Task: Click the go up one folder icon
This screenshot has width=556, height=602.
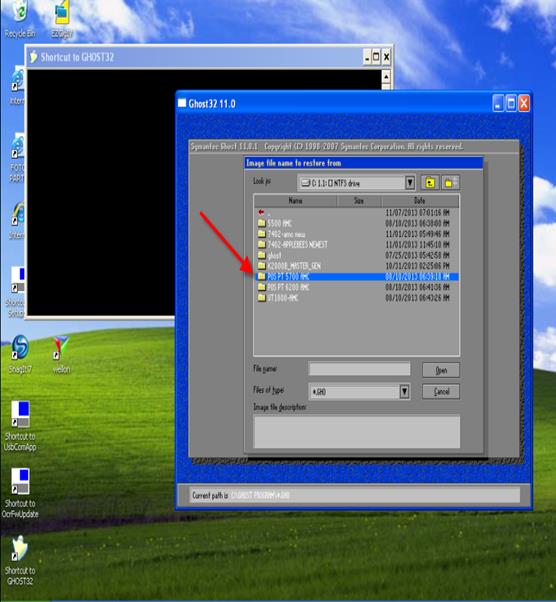Action: click(x=430, y=183)
